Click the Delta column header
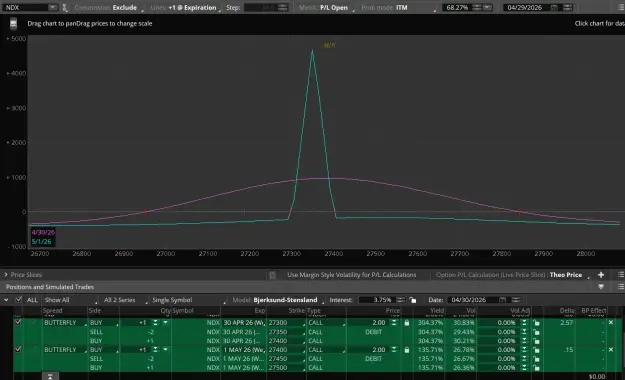Screen dimensions: 625x380 [x=566, y=311]
